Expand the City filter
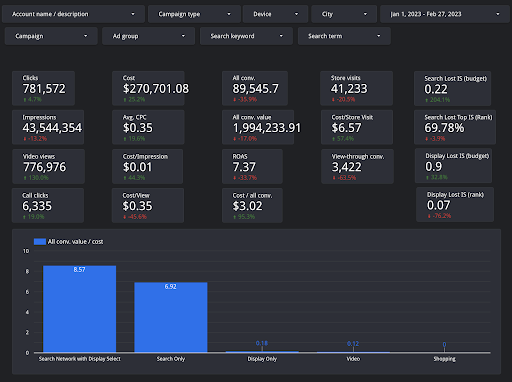This screenshot has height=382, width=512. coord(344,14)
